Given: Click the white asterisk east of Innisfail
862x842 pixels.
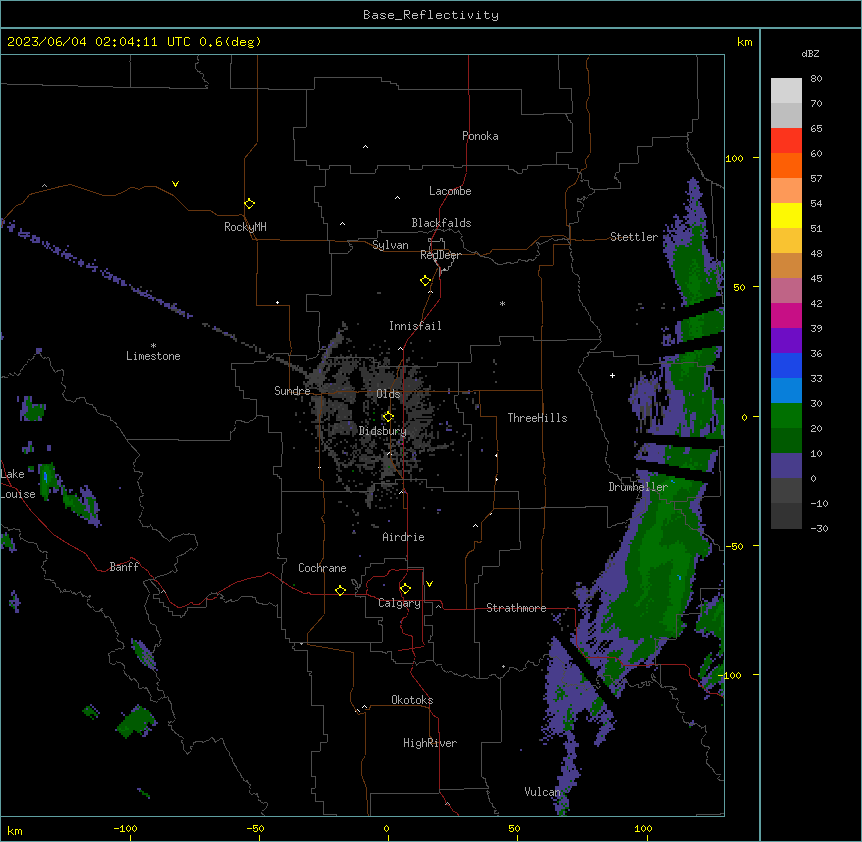Looking at the screenshot, I should (x=502, y=303).
